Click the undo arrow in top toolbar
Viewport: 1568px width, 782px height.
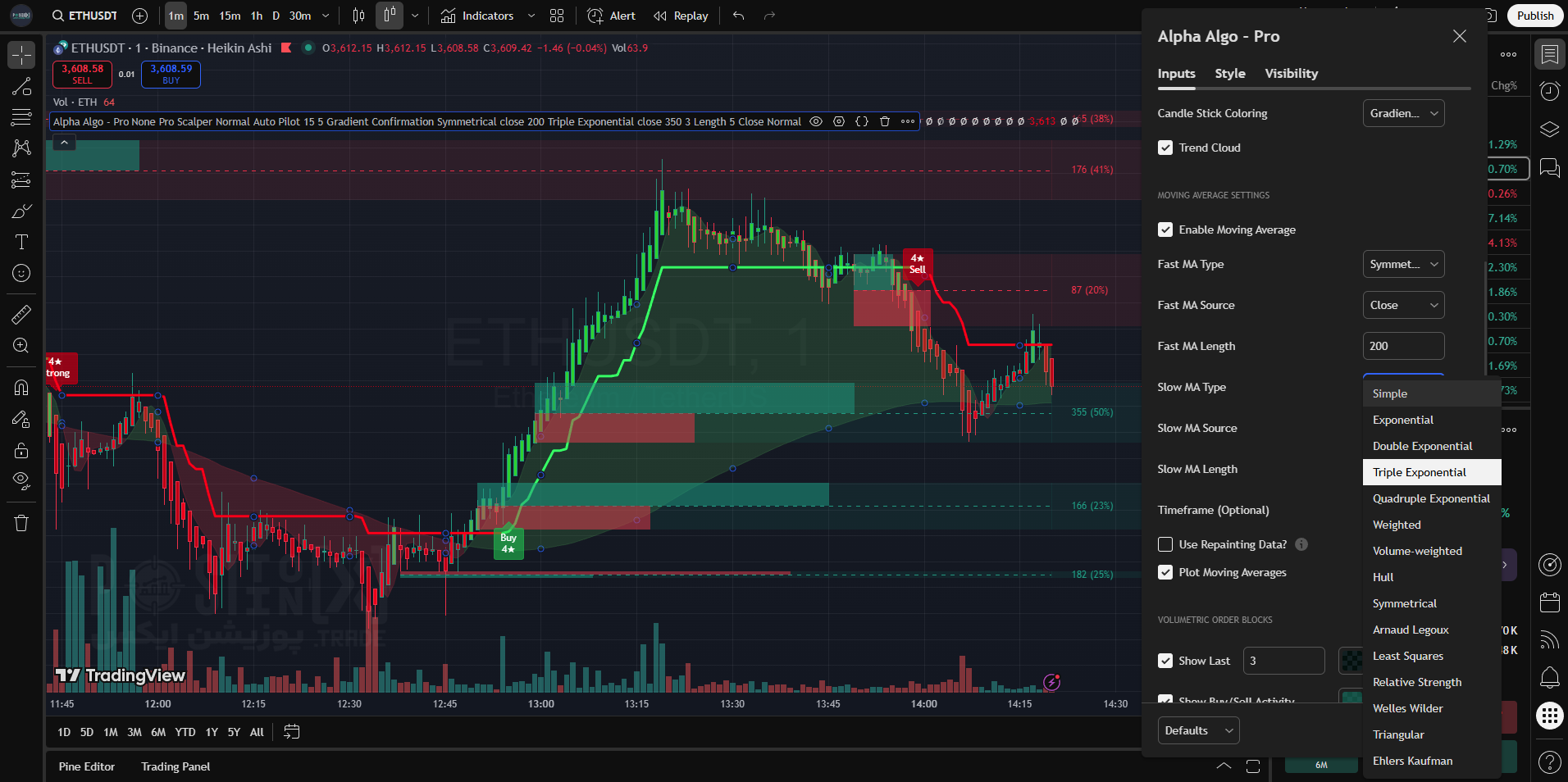pyautogui.click(x=738, y=16)
